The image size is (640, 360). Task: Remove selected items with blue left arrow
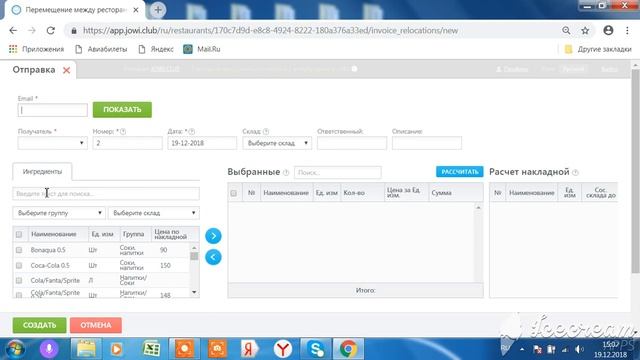pos(213,257)
